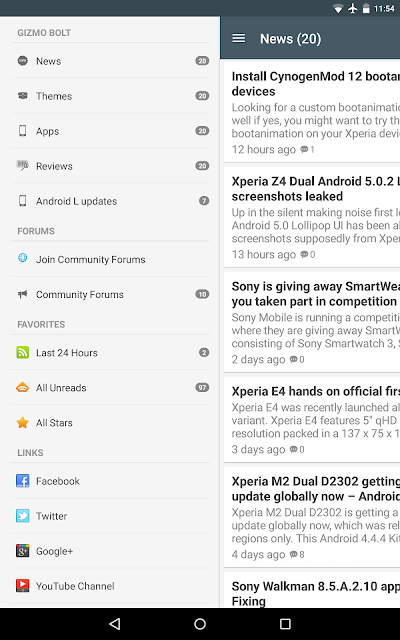
Task: Click the 2 badge next to Last 24 Hours
Action: (x=204, y=352)
